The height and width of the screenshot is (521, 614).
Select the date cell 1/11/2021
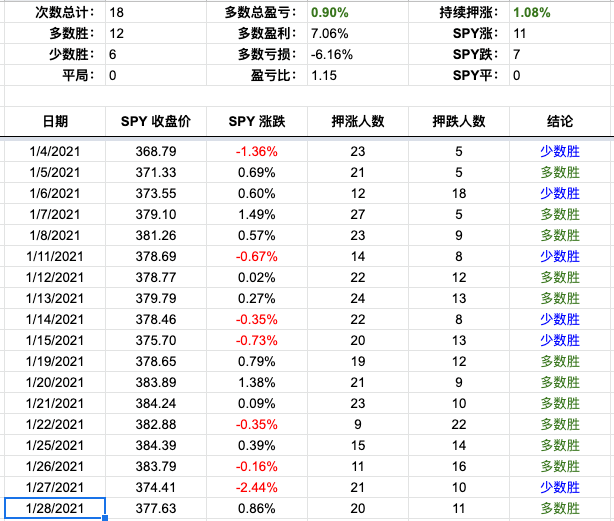(x=55, y=256)
